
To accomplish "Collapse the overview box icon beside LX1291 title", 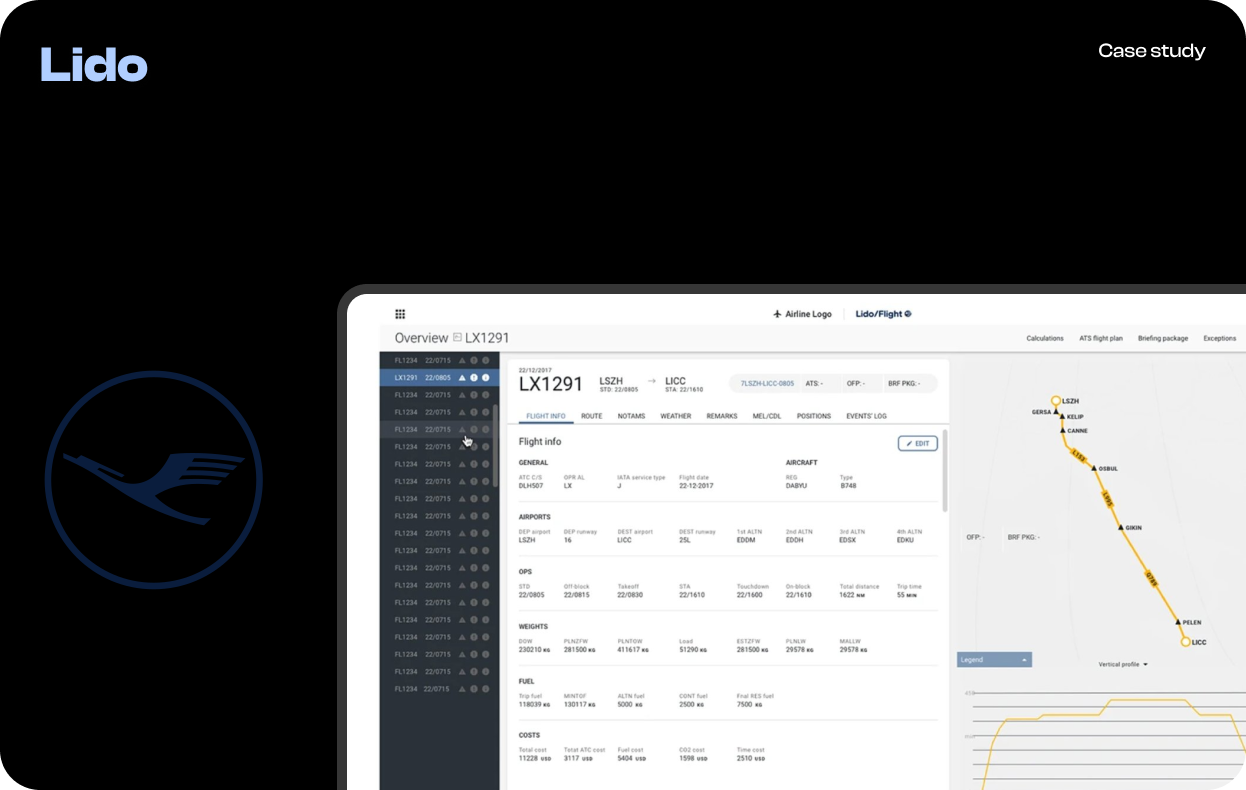I will pos(457,338).
